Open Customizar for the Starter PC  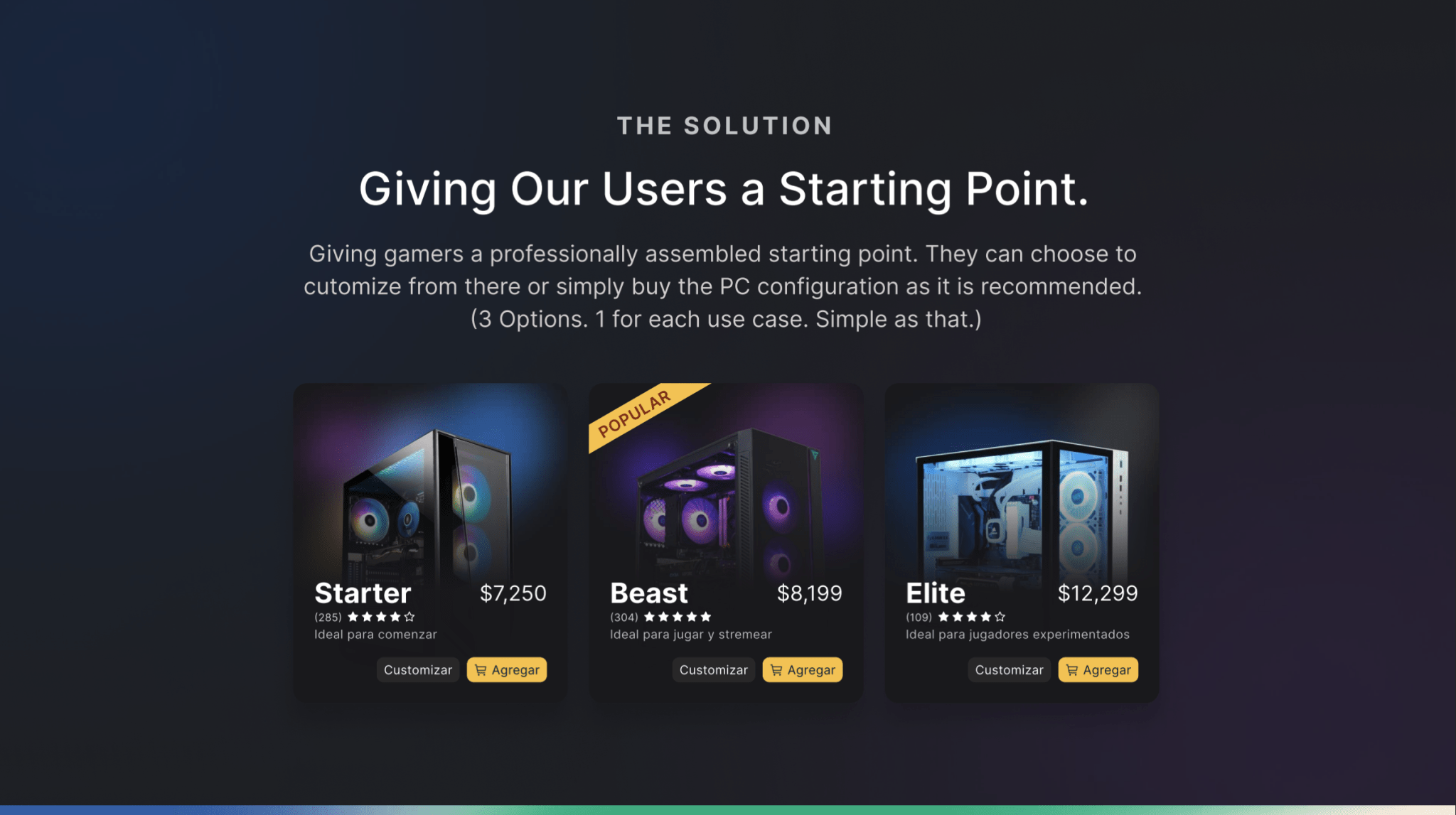click(418, 670)
